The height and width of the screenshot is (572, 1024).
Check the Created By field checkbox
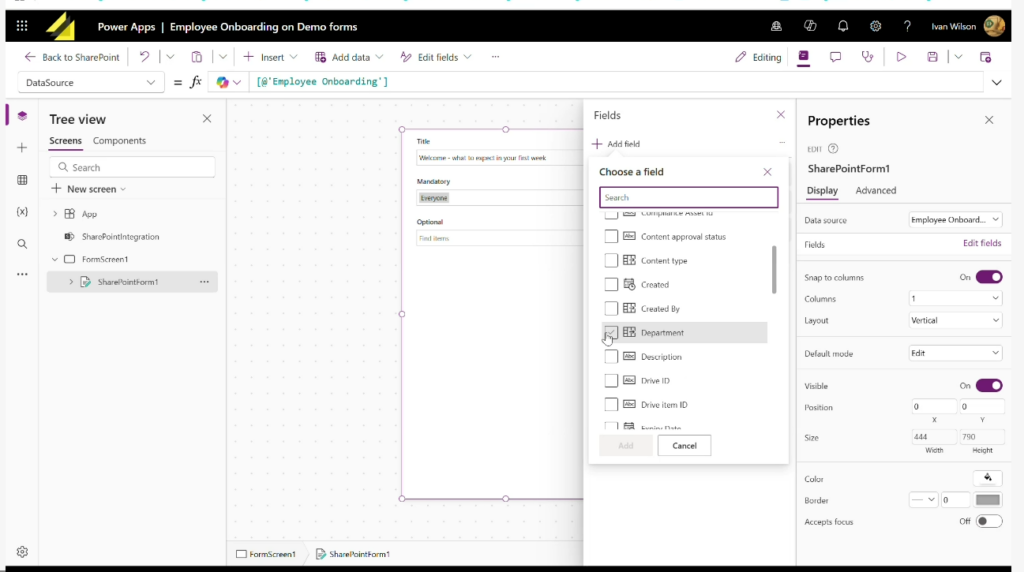coord(611,309)
